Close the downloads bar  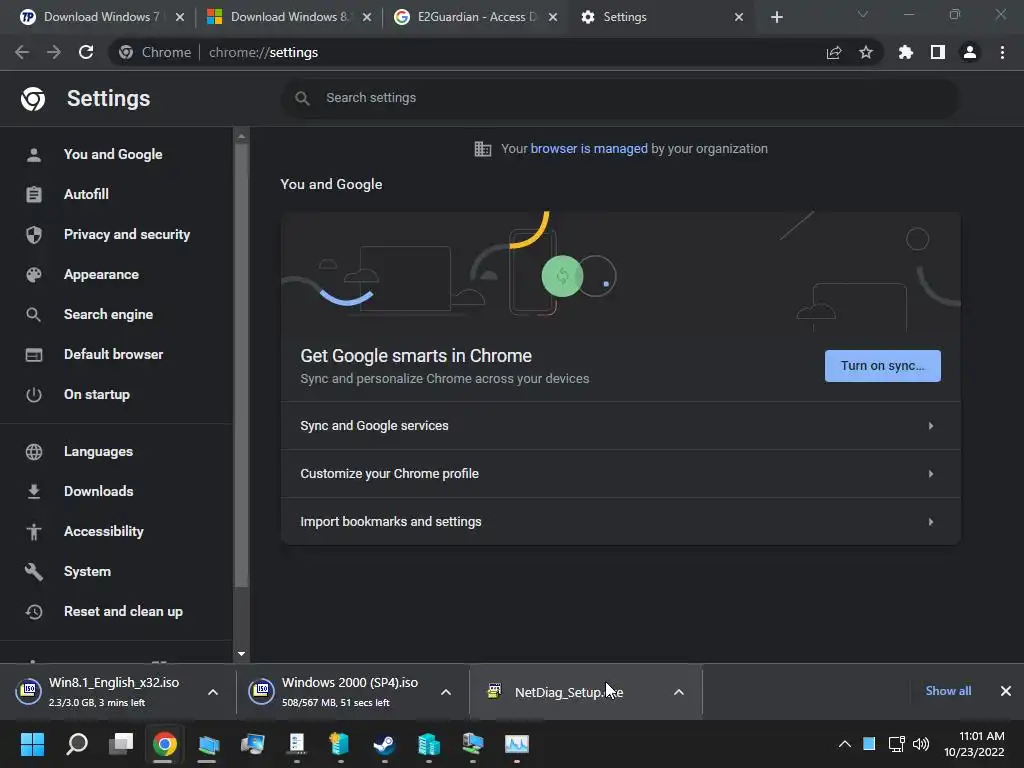(x=1006, y=691)
